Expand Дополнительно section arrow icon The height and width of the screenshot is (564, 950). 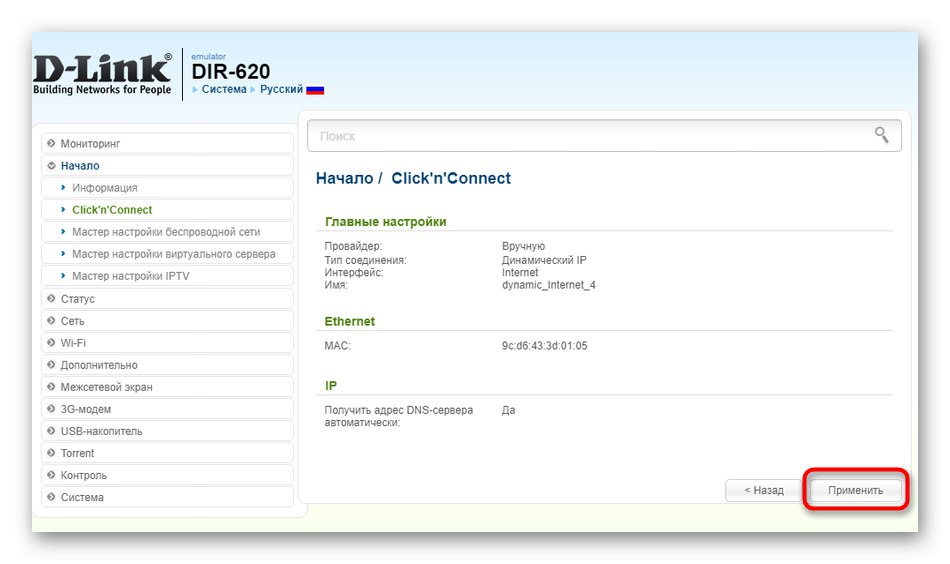tap(51, 365)
